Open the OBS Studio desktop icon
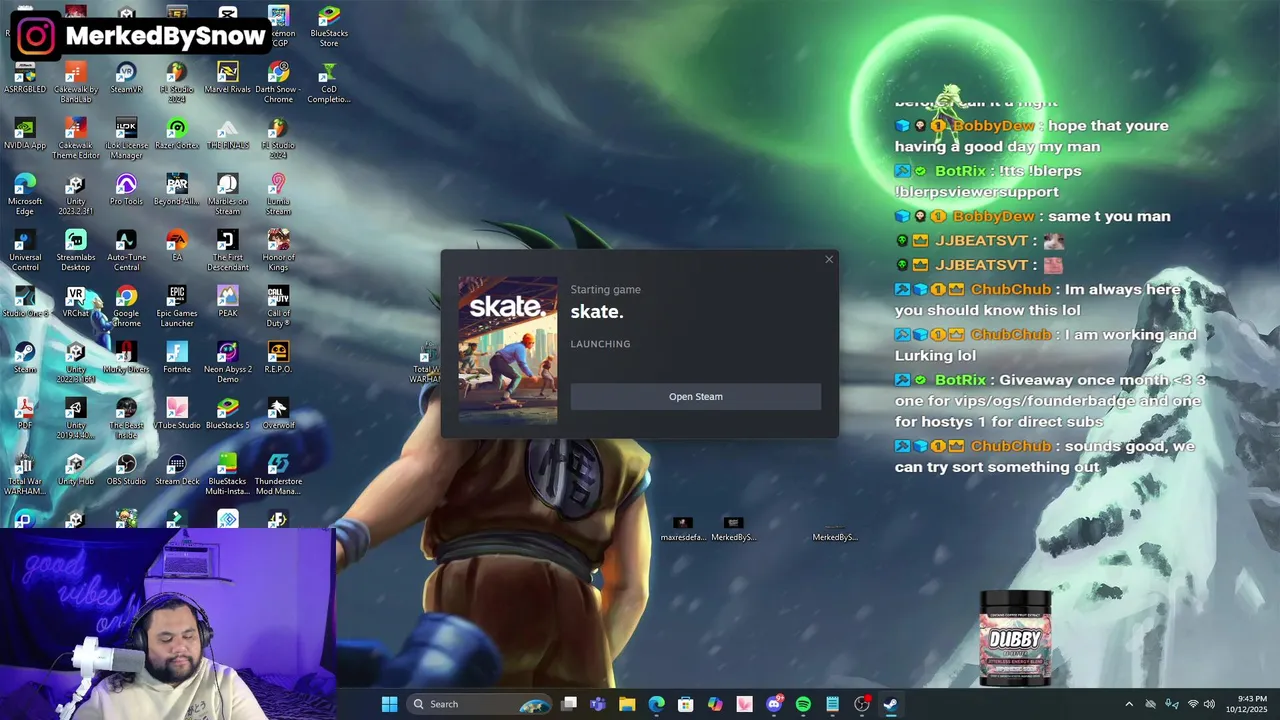Screen dimensions: 1280x720 click(x=126, y=470)
